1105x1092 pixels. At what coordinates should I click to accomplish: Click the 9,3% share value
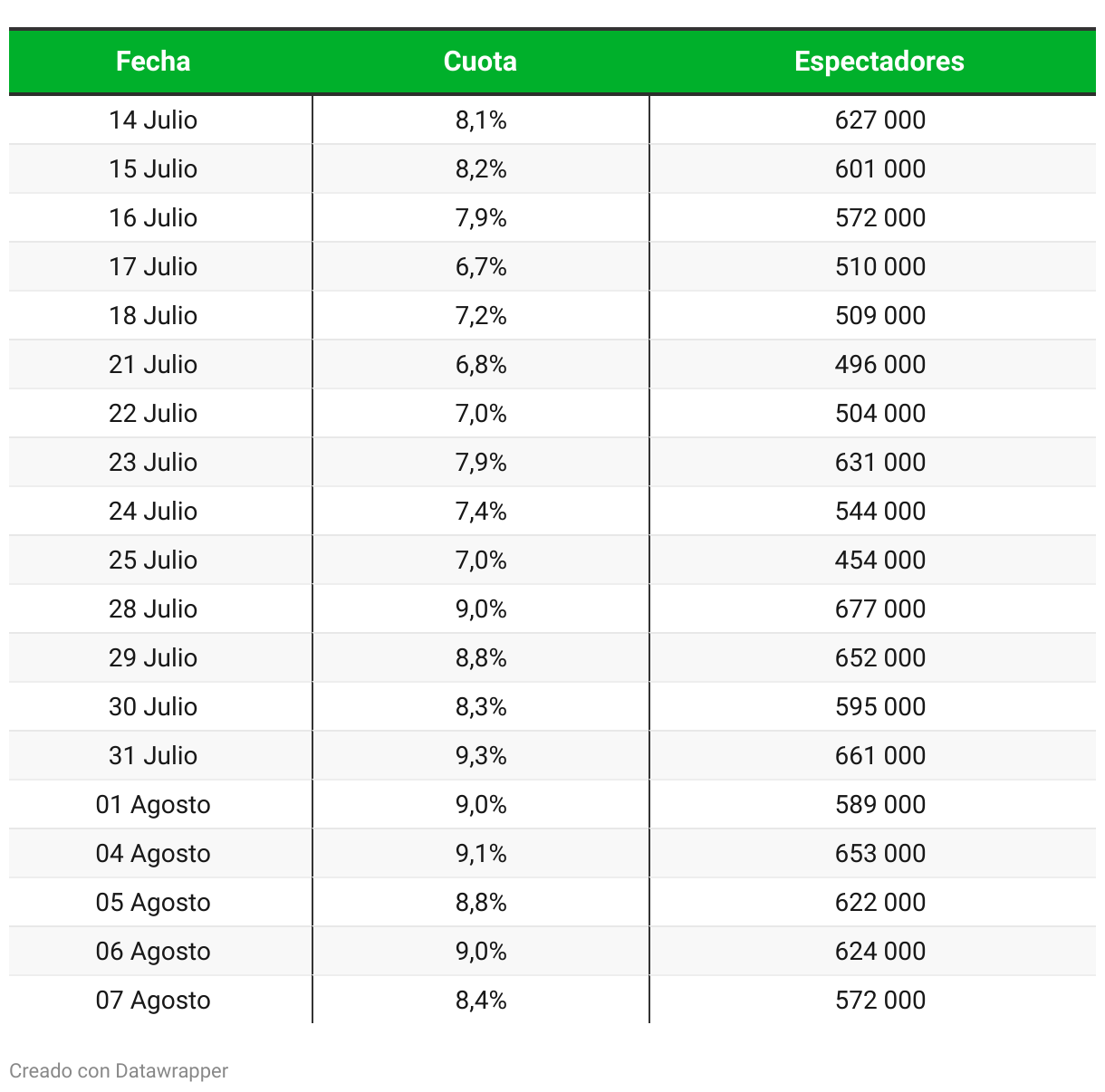pyautogui.click(x=481, y=756)
